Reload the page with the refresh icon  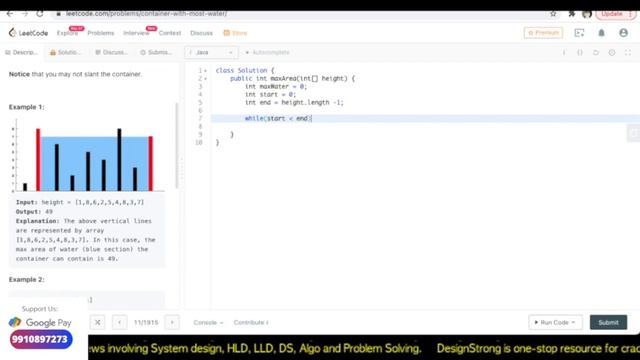click(x=40, y=13)
